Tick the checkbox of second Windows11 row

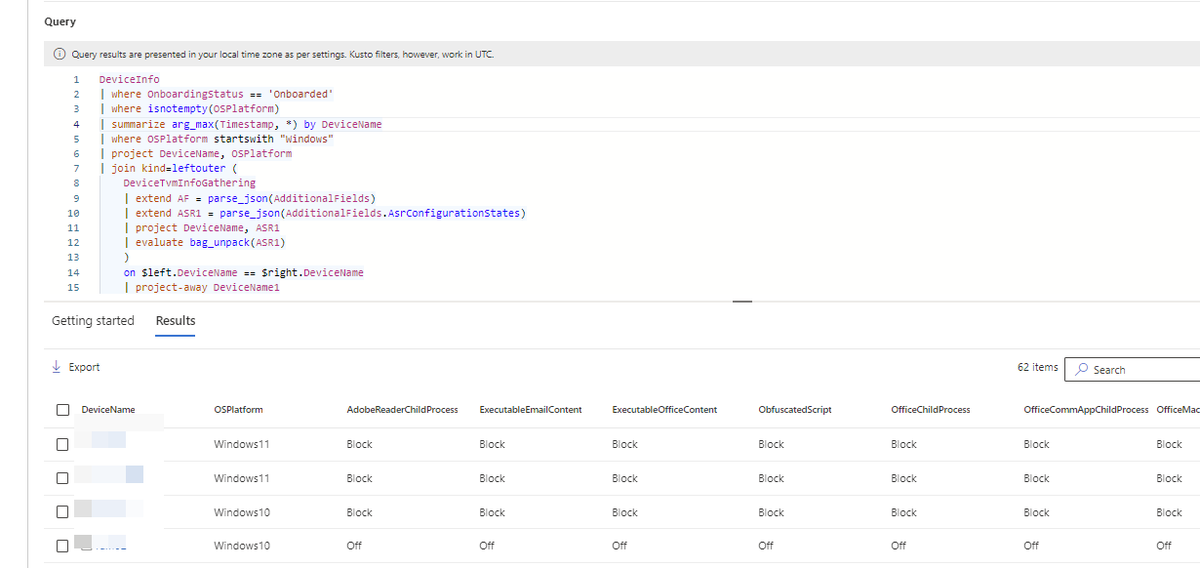click(x=62, y=478)
